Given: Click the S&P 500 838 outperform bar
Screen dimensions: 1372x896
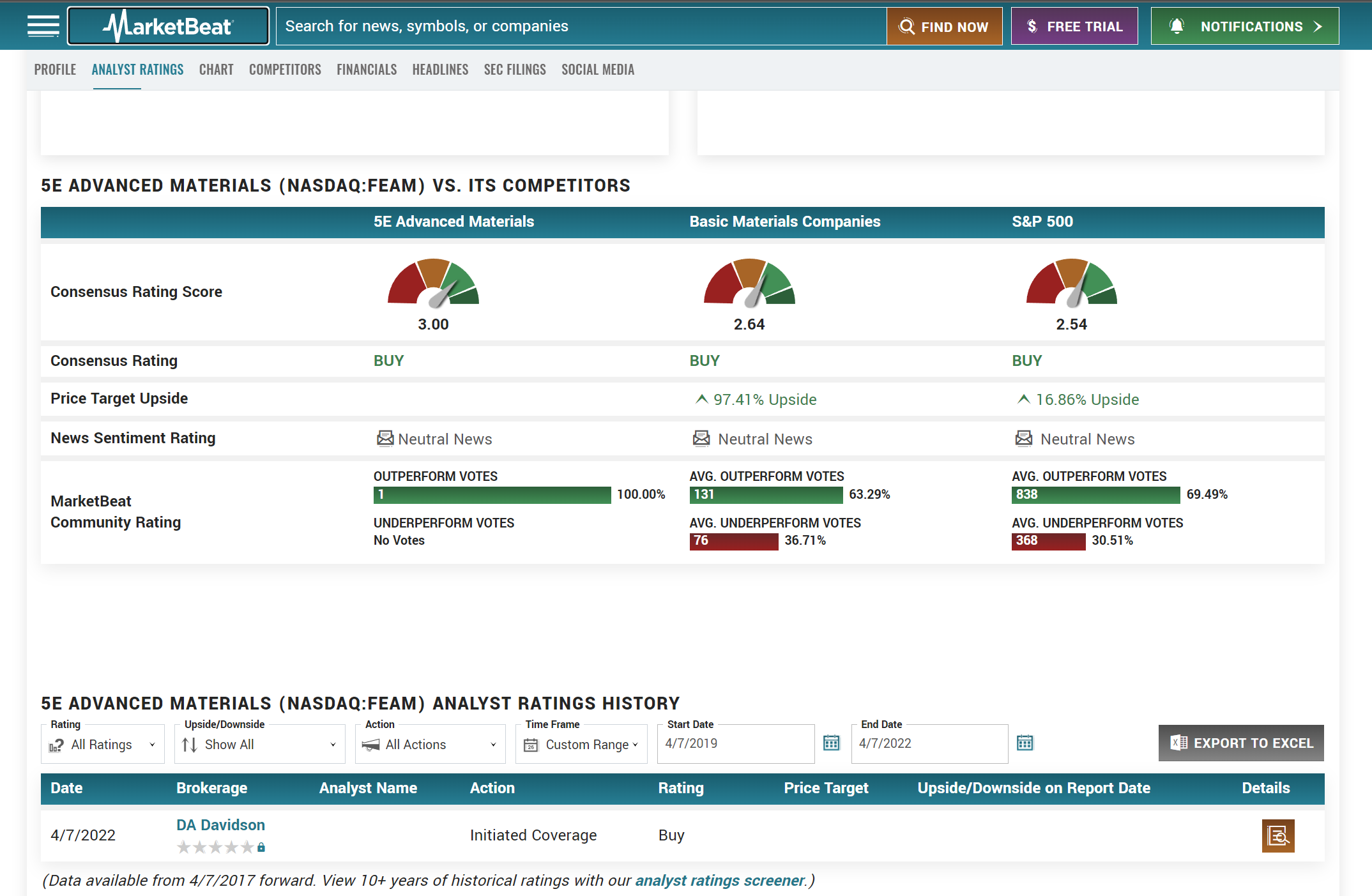Looking at the screenshot, I should click(x=1095, y=494).
